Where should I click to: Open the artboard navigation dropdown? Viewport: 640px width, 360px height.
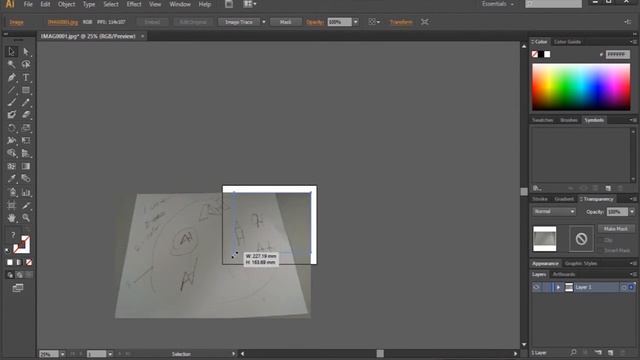click(110, 354)
